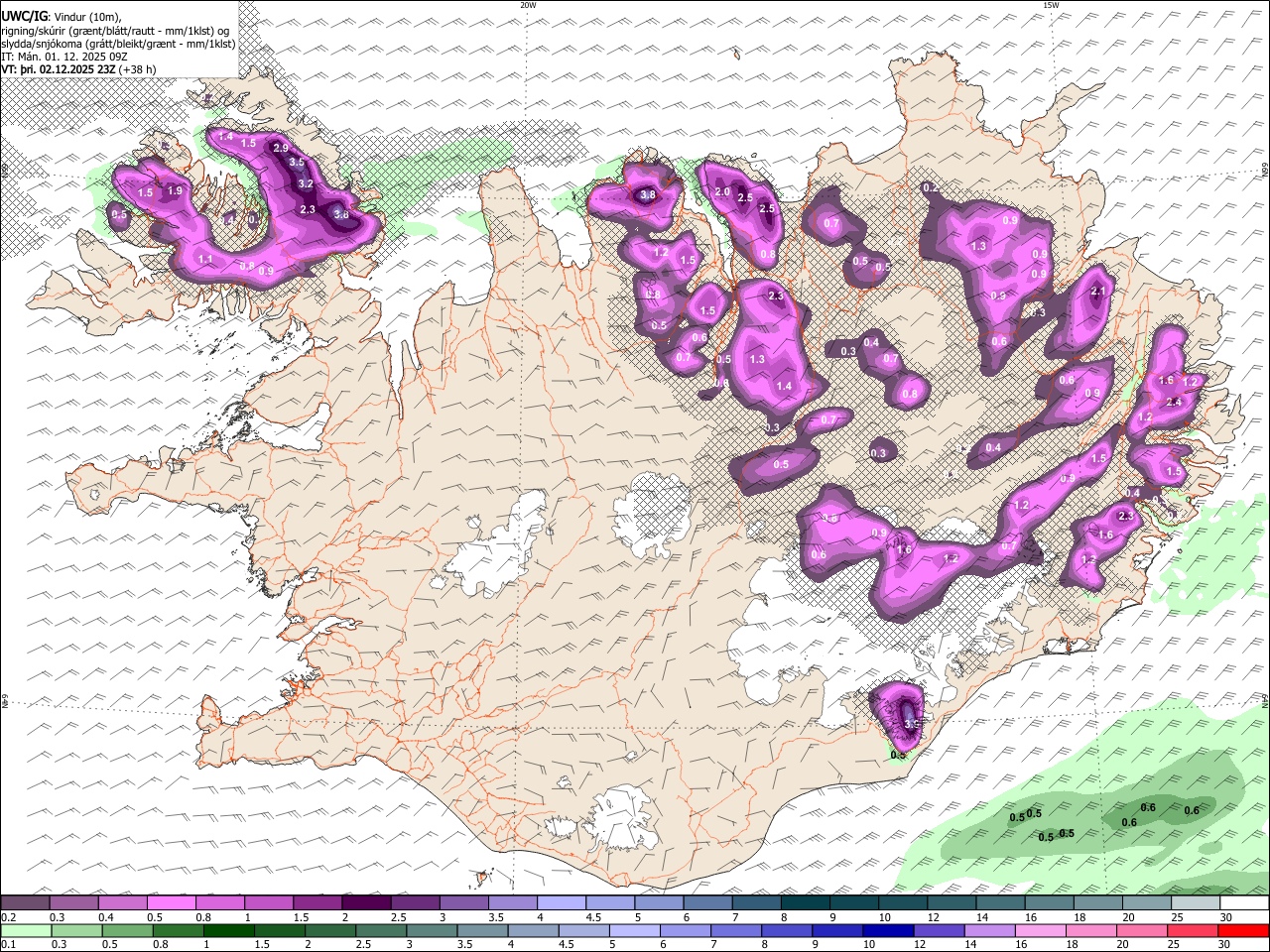The width and height of the screenshot is (1270, 952).
Task: Pick dark purple top legend swatch at 2
Action: [366, 902]
